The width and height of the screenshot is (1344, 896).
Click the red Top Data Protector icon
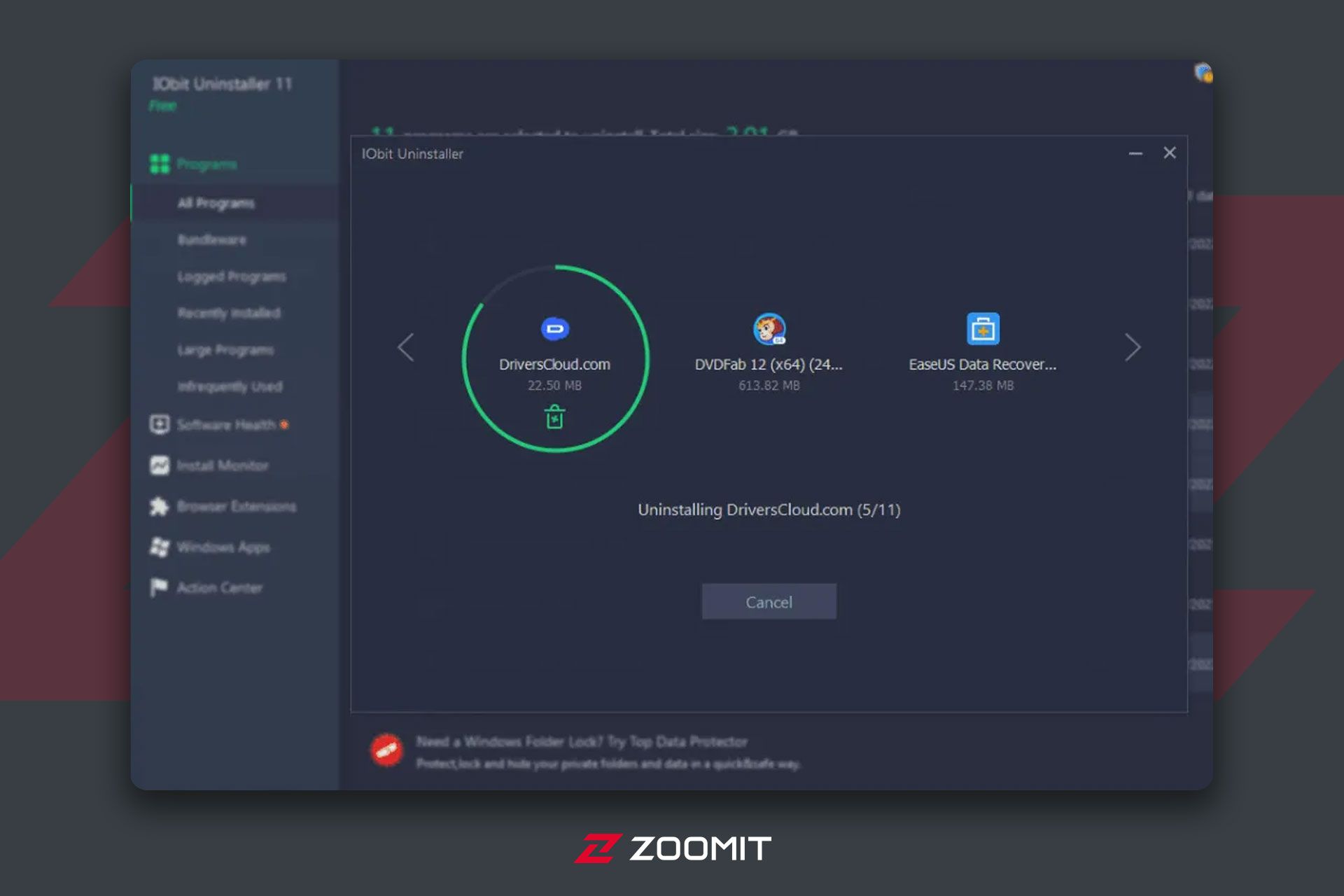point(386,750)
